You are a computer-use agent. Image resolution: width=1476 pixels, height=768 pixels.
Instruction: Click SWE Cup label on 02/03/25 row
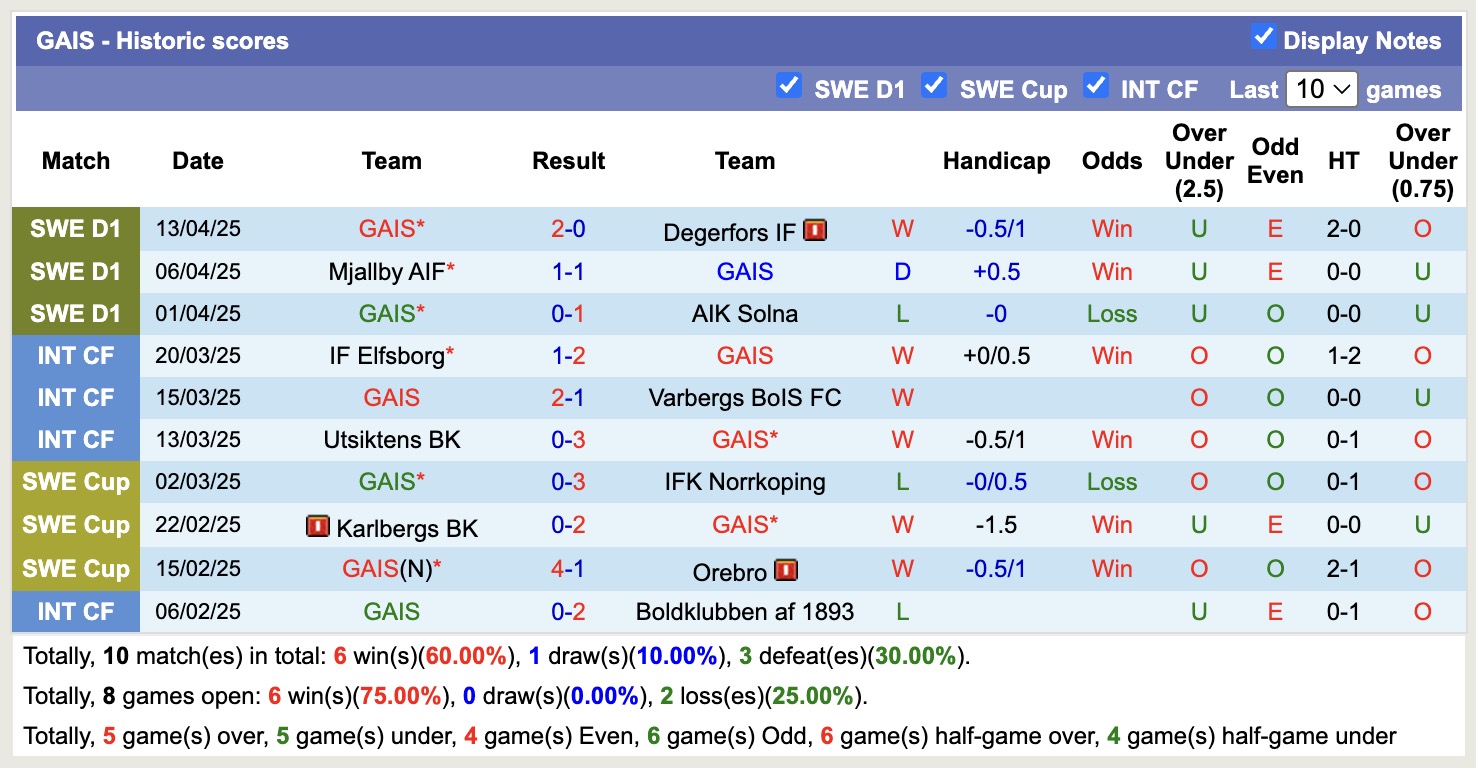[x=76, y=482]
